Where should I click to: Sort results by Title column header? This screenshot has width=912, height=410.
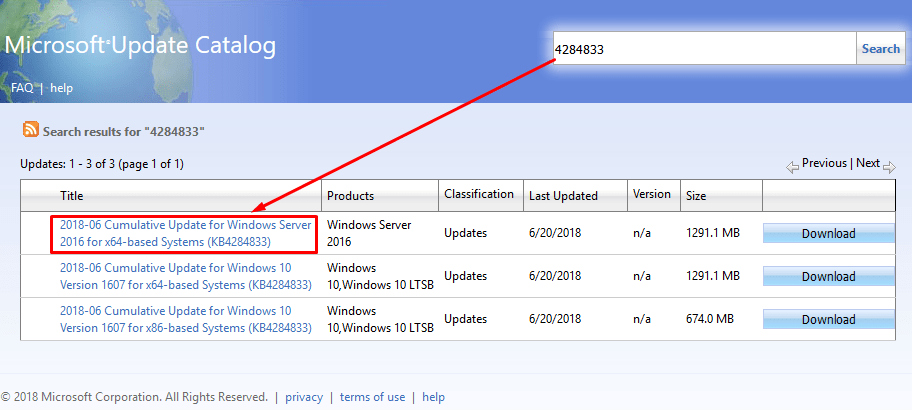[72, 196]
